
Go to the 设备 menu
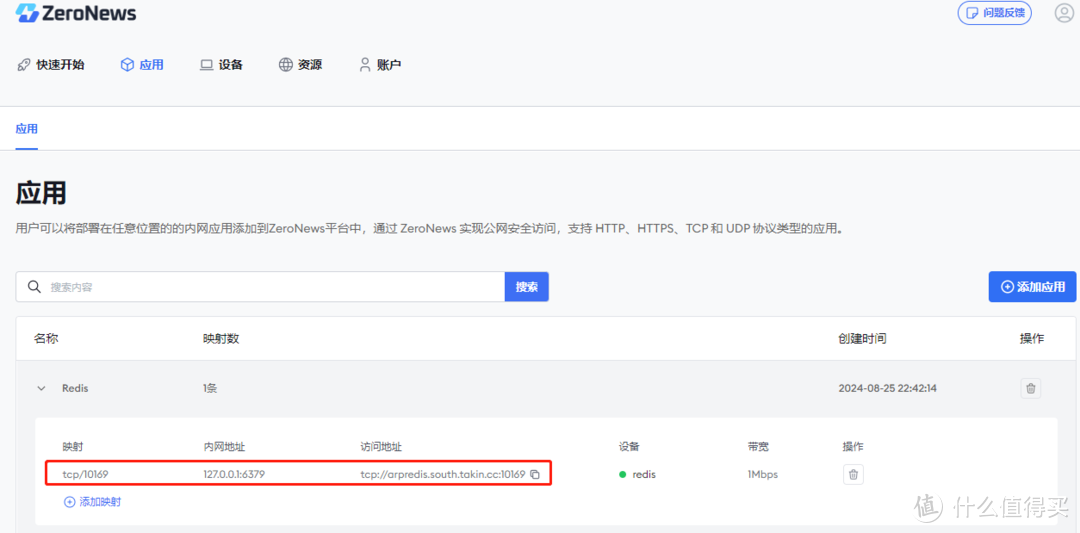click(x=221, y=65)
